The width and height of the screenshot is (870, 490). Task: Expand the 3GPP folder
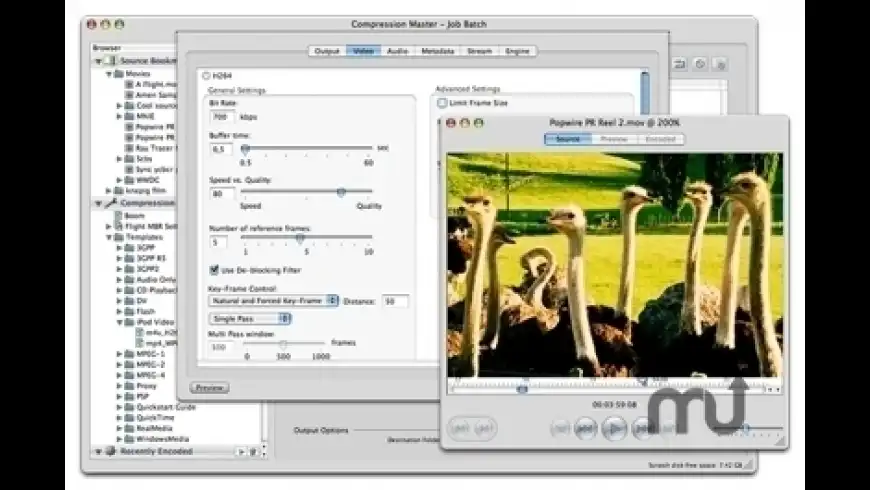[x=119, y=247]
